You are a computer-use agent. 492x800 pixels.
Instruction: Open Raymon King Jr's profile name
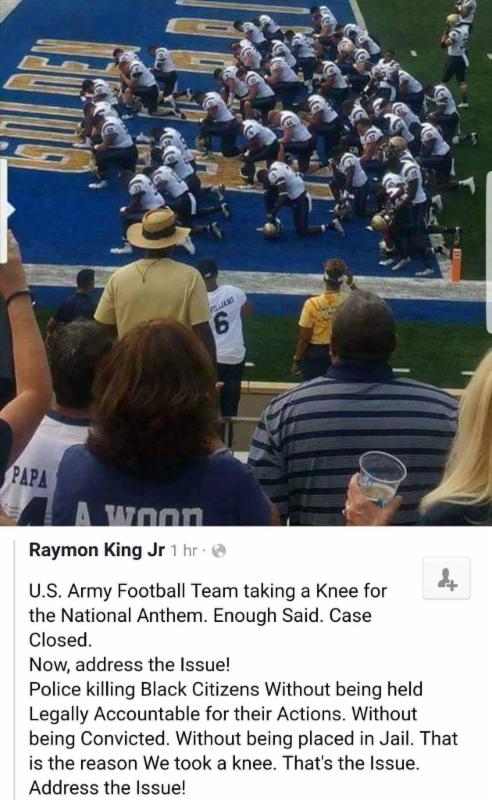coord(97,550)
